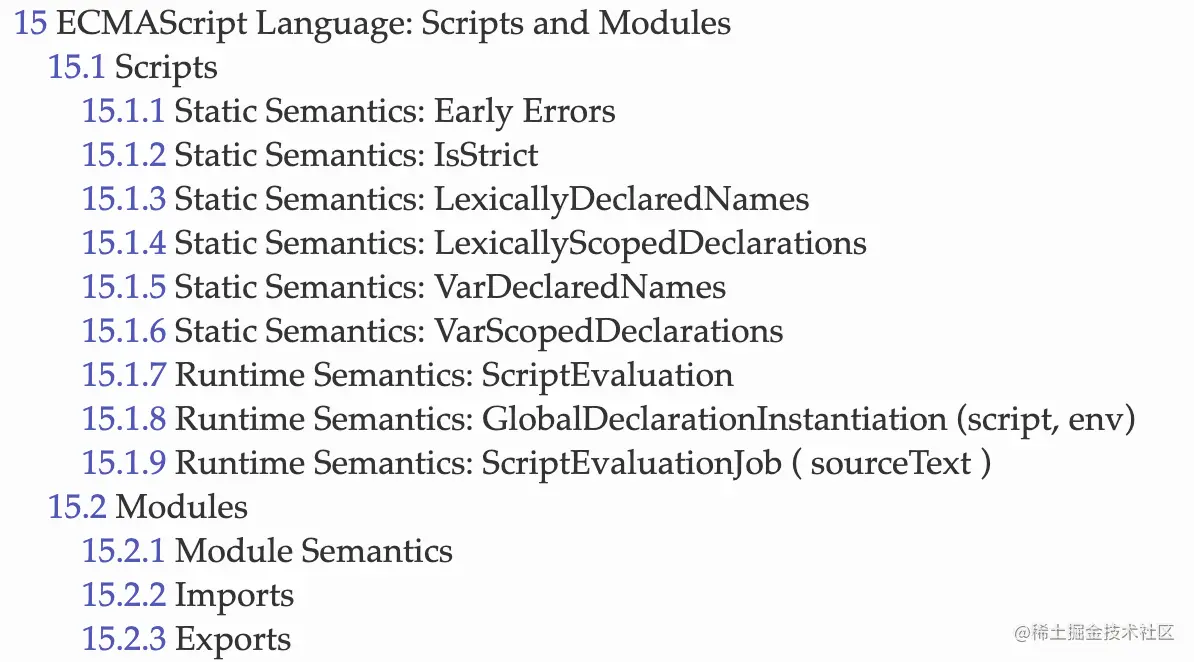This screenshot has height=662, width=1194.
Task: Go to 15.1.5 VarDeclaredNames section
Action: 404,287
